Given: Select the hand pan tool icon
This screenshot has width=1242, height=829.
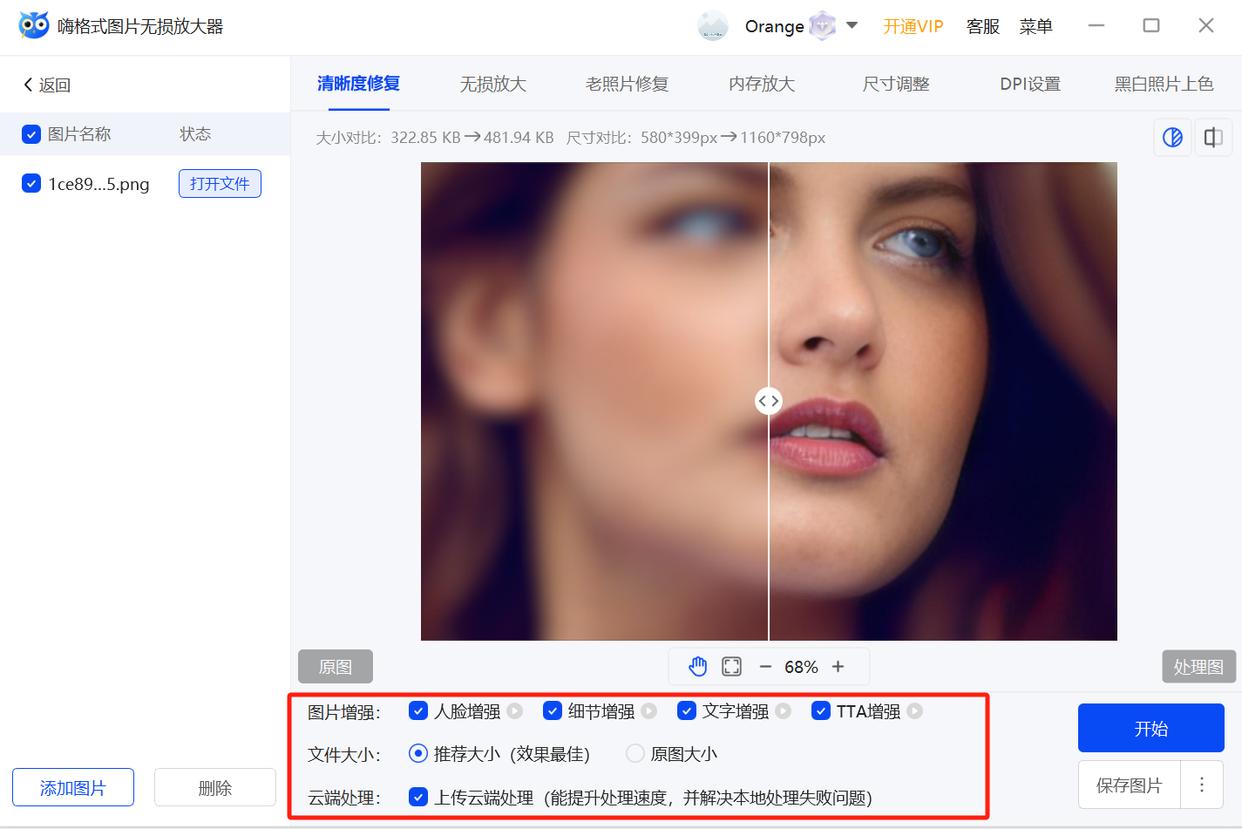Looking at the screenshot, I should coord(698,666).
